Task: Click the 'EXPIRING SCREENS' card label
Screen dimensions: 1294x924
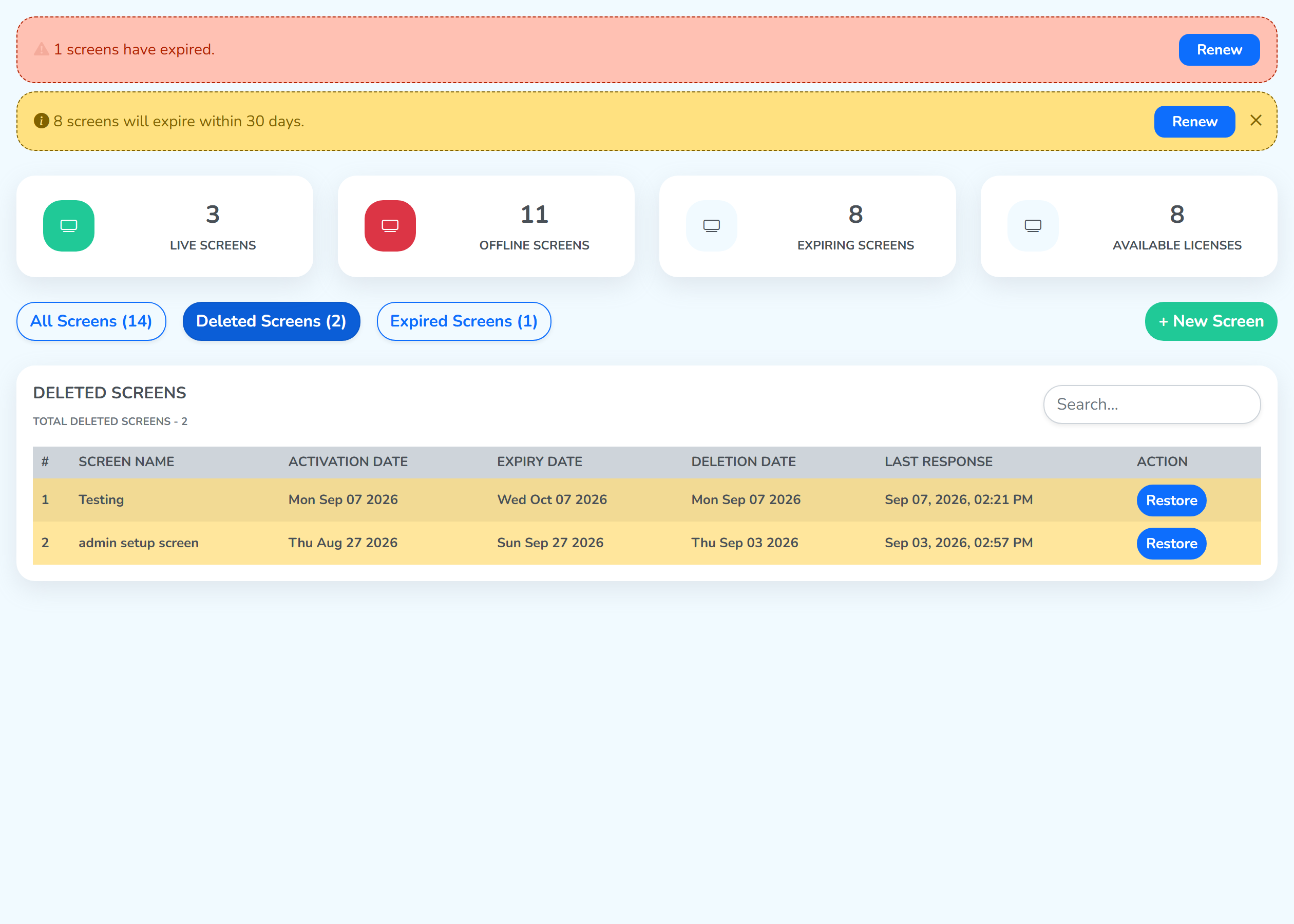Action: [x=855, y=245]
